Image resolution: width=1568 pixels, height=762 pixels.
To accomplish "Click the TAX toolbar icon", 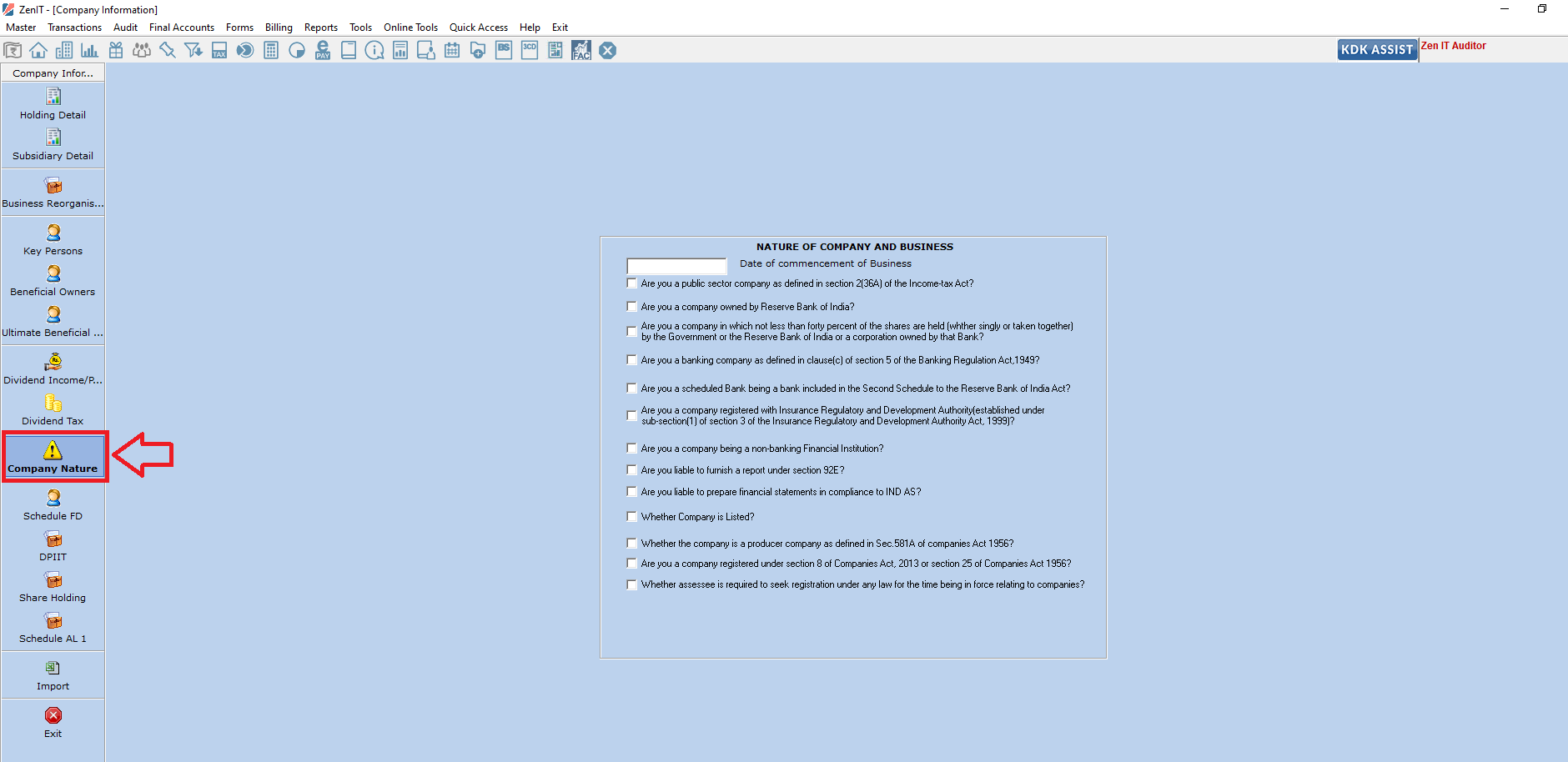I will point(219,50).
